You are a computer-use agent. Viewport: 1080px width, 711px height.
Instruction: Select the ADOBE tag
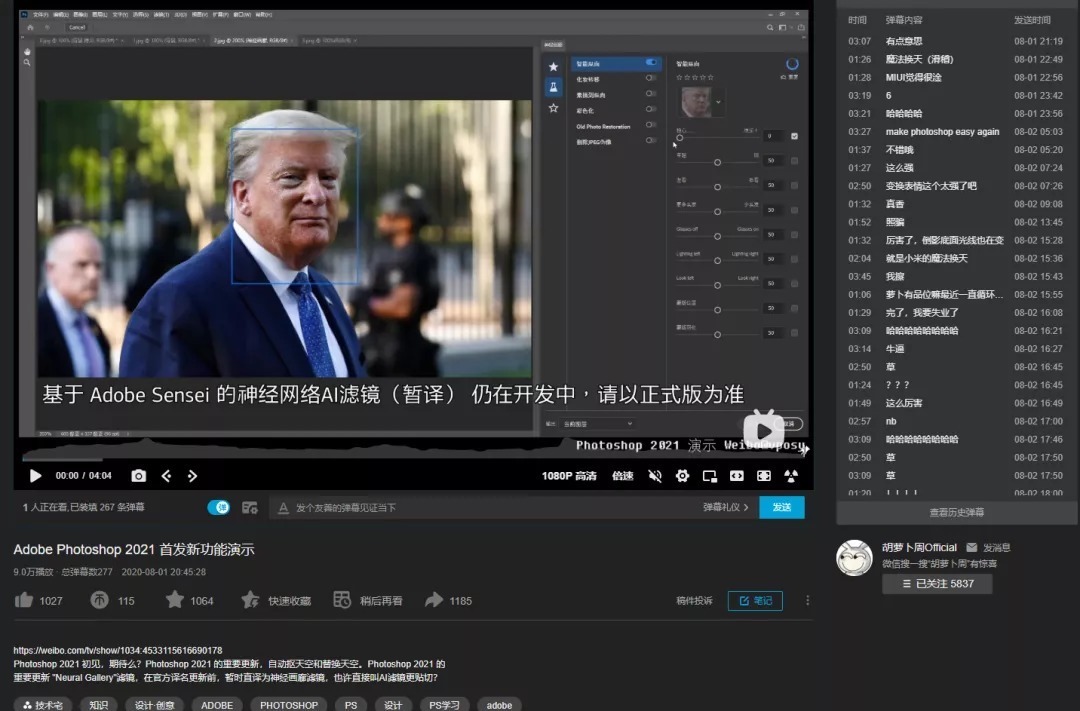tap(217, 705)
